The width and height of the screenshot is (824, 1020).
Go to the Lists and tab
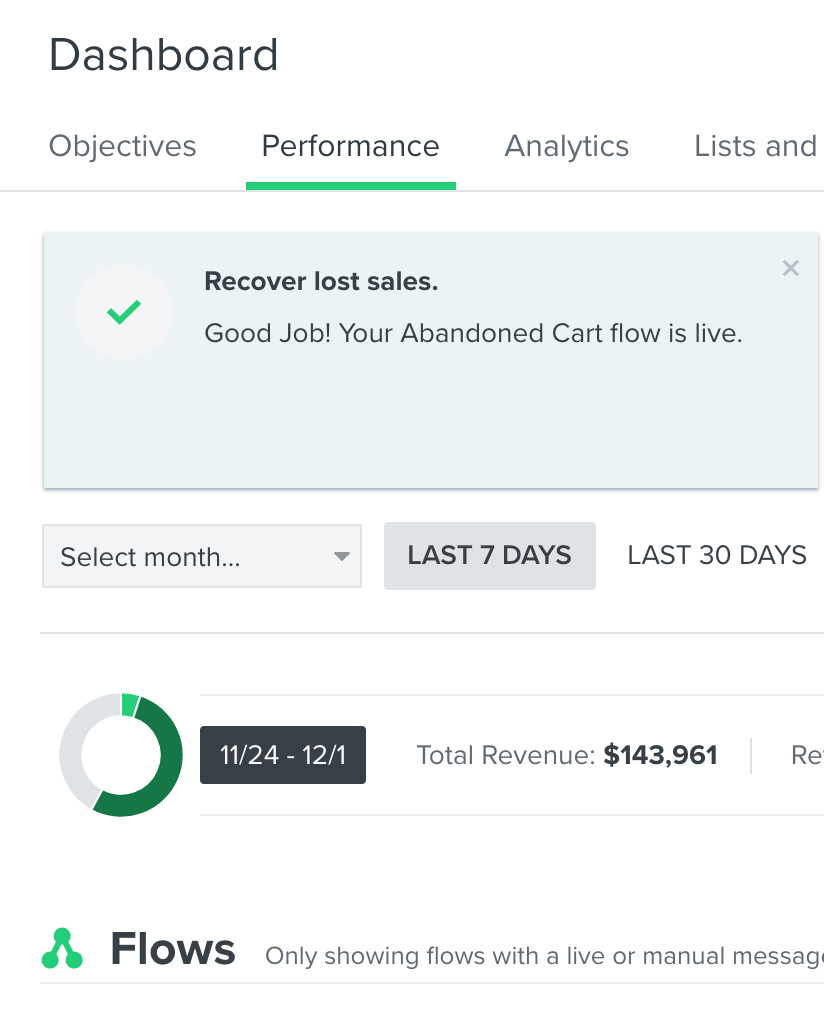(x=755, y=146)
